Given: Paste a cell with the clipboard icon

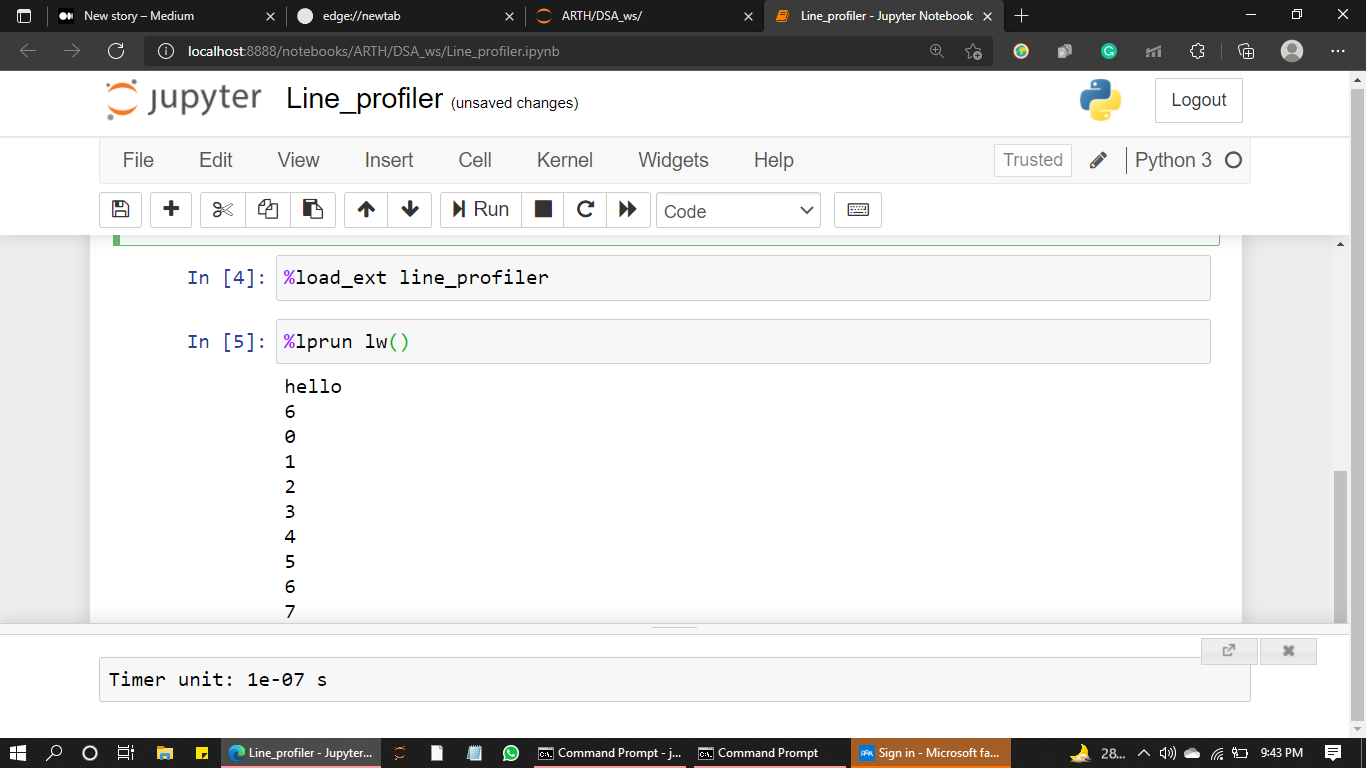Looking at the screenshot, I should pos(312,210).
